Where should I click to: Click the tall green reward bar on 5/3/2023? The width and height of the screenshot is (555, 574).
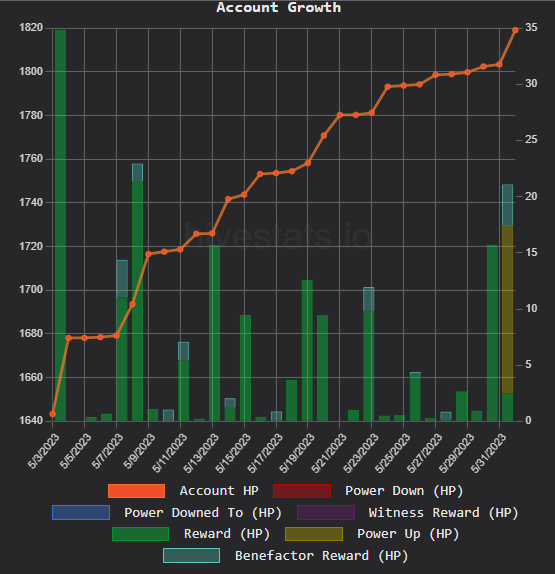click(x=60, y=225)
